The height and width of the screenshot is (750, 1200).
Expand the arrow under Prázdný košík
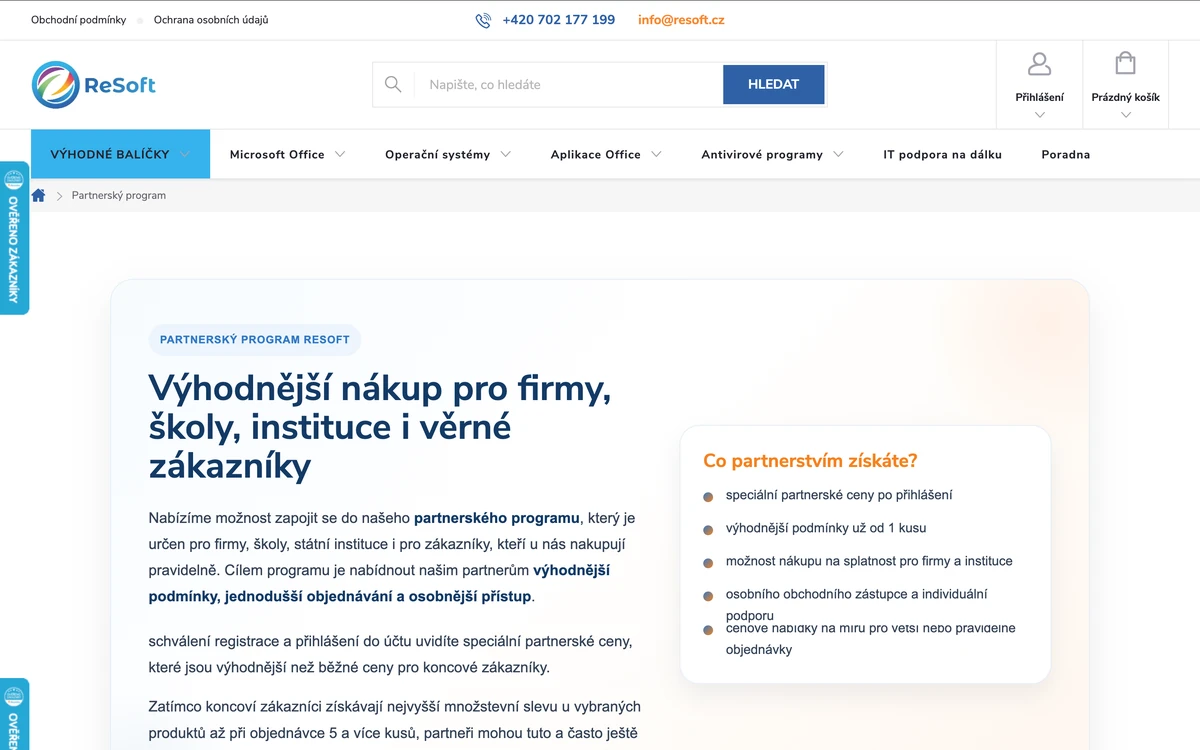point(1126,115)
